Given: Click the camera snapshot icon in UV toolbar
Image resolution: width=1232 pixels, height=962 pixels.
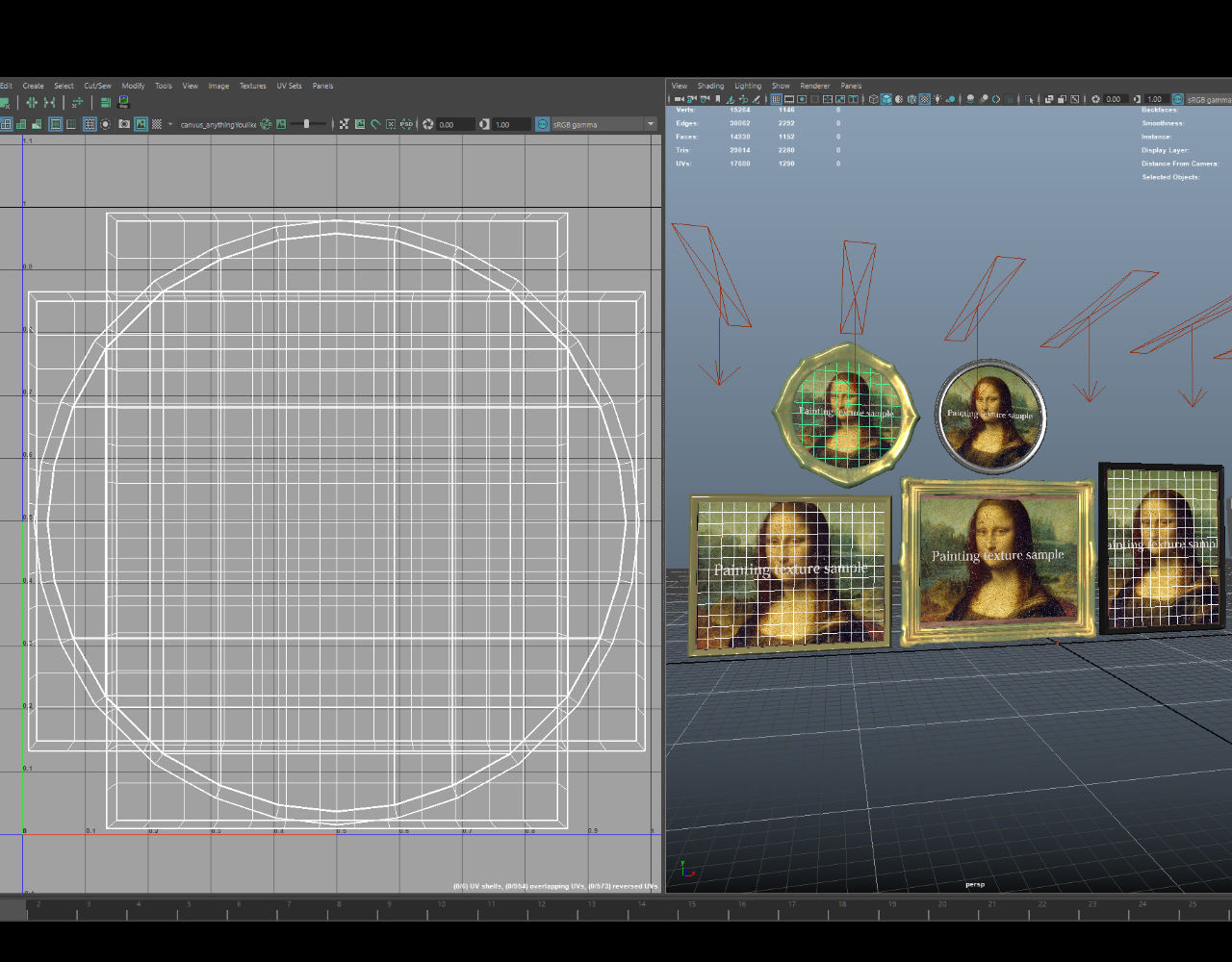Looking at the screenshot, I should 123,124.
